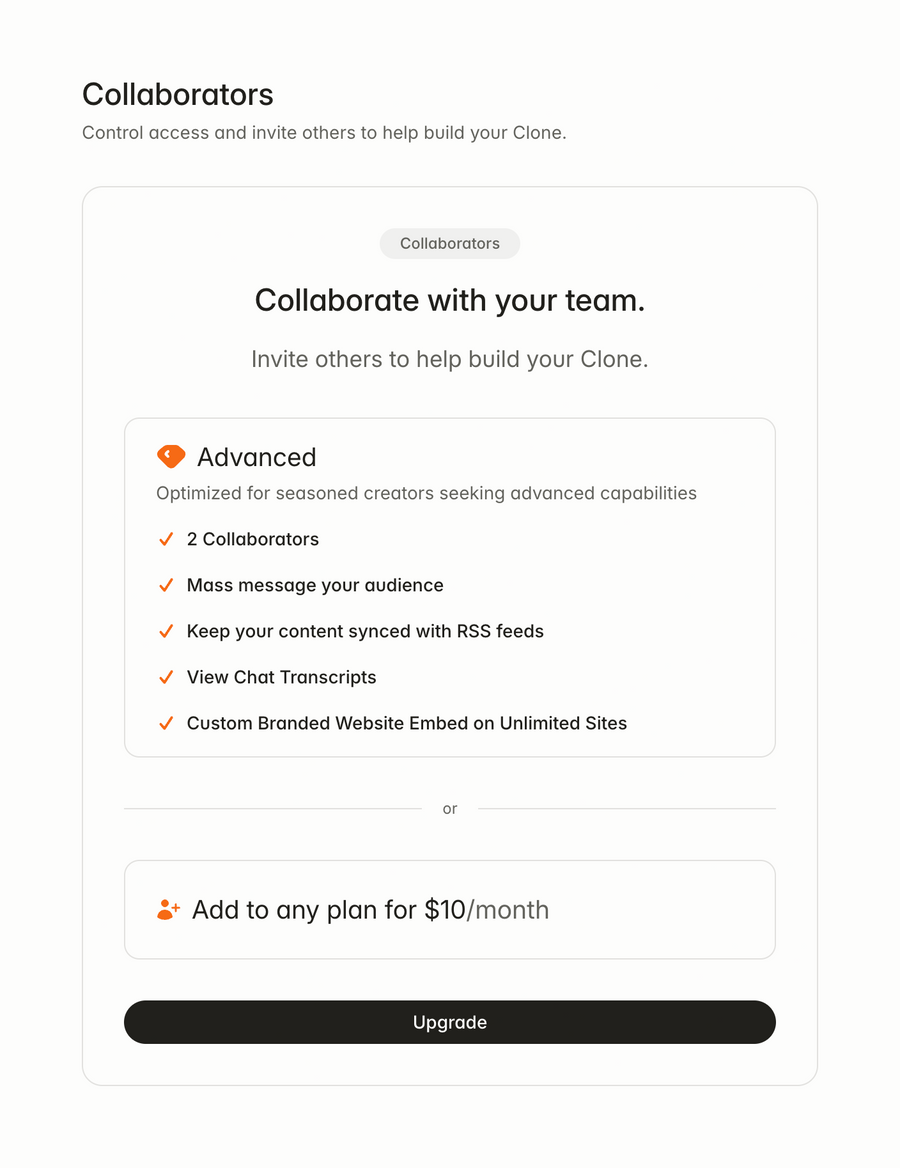Click the Advanced plan description text
Viewport: 900px width, 1168px height.
point(427,493)
